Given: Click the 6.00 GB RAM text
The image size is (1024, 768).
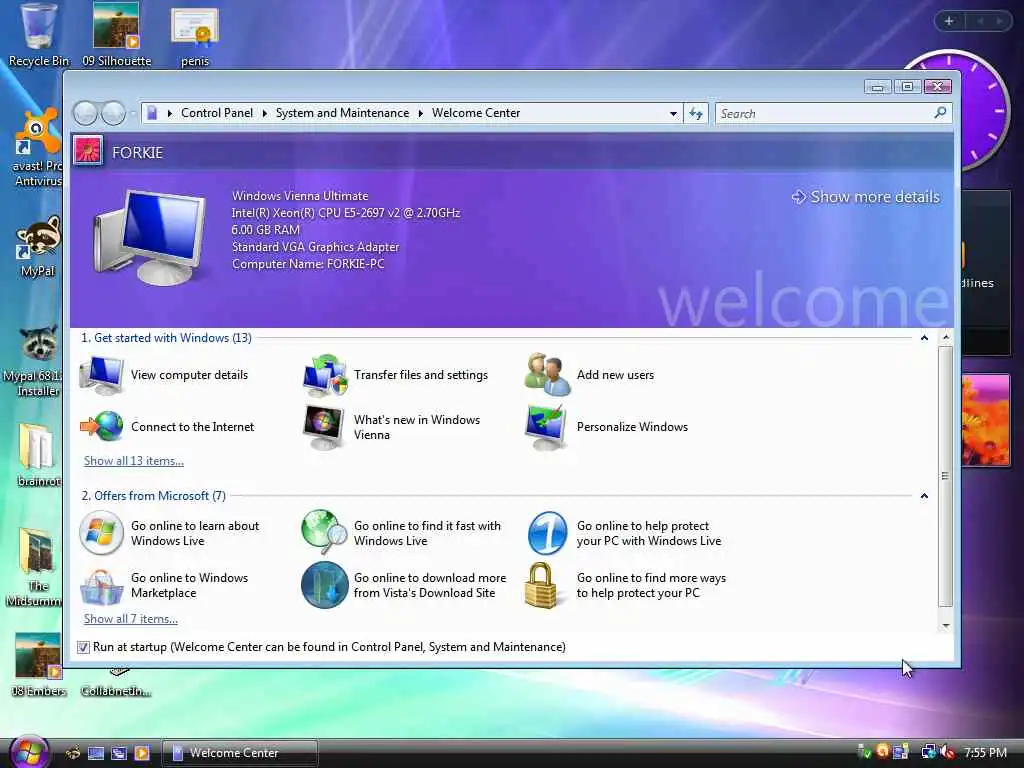Looking at the screenshot, I should click(x=266, y=230).
